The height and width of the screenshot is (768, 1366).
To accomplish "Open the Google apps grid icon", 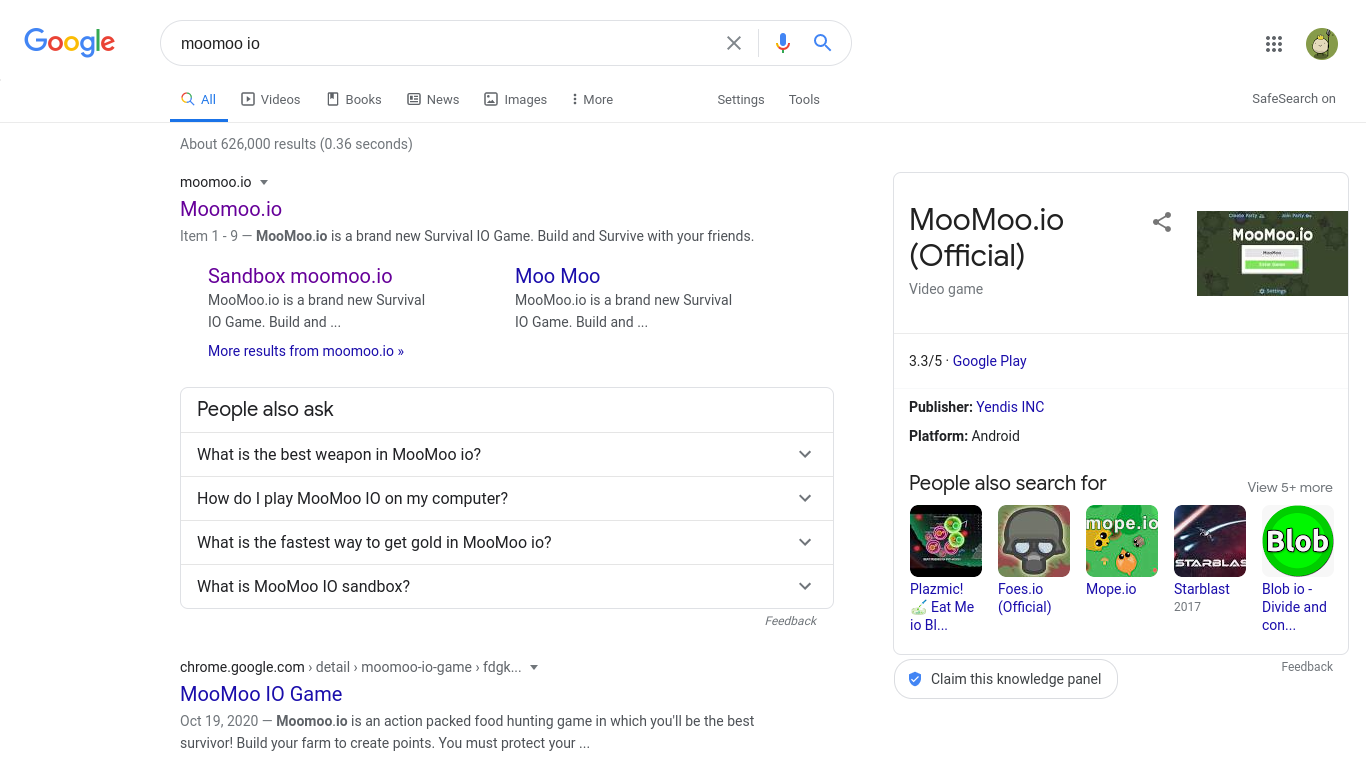I will coord(1274,44).
